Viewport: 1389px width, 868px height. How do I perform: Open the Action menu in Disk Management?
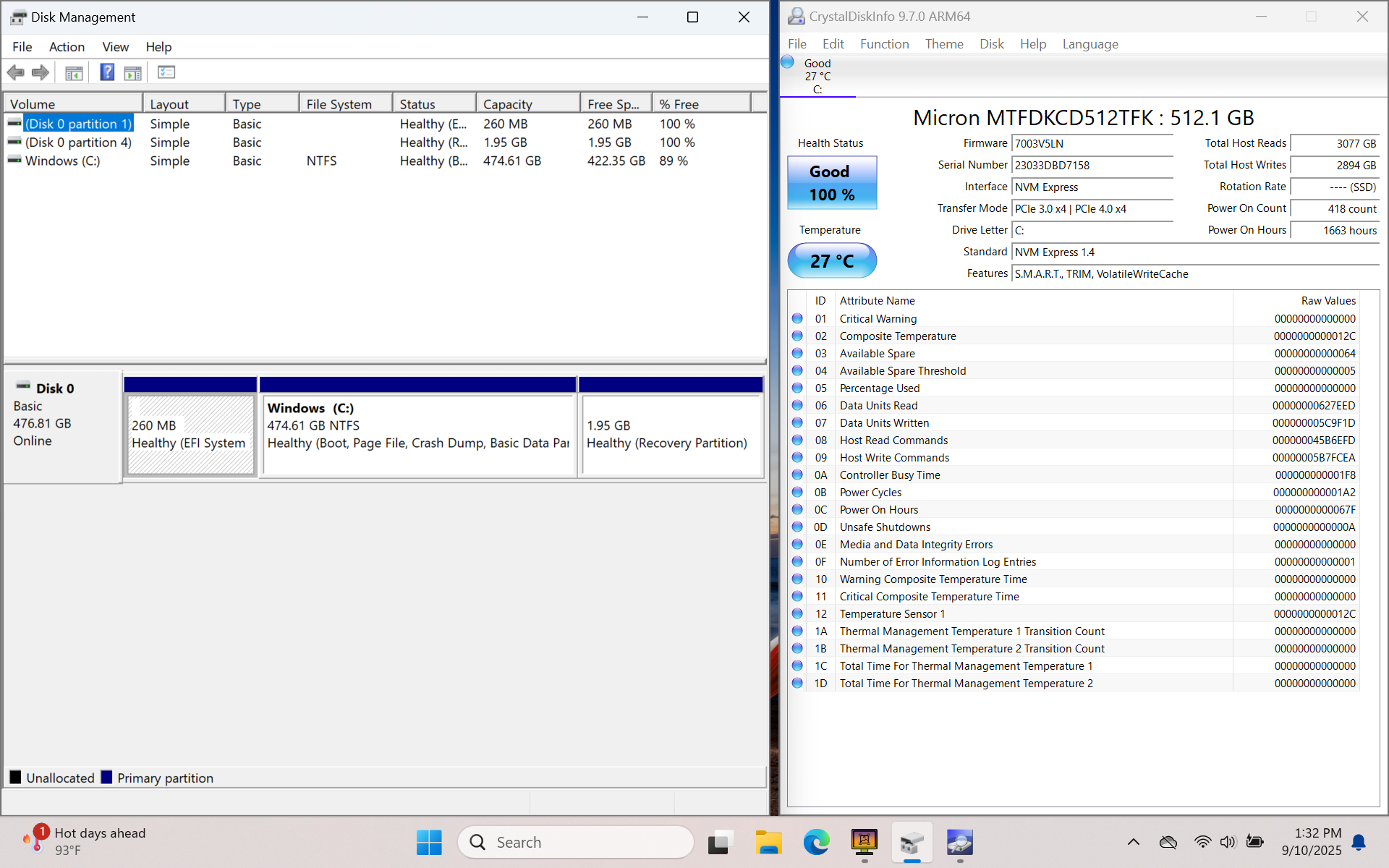point(67,47)
